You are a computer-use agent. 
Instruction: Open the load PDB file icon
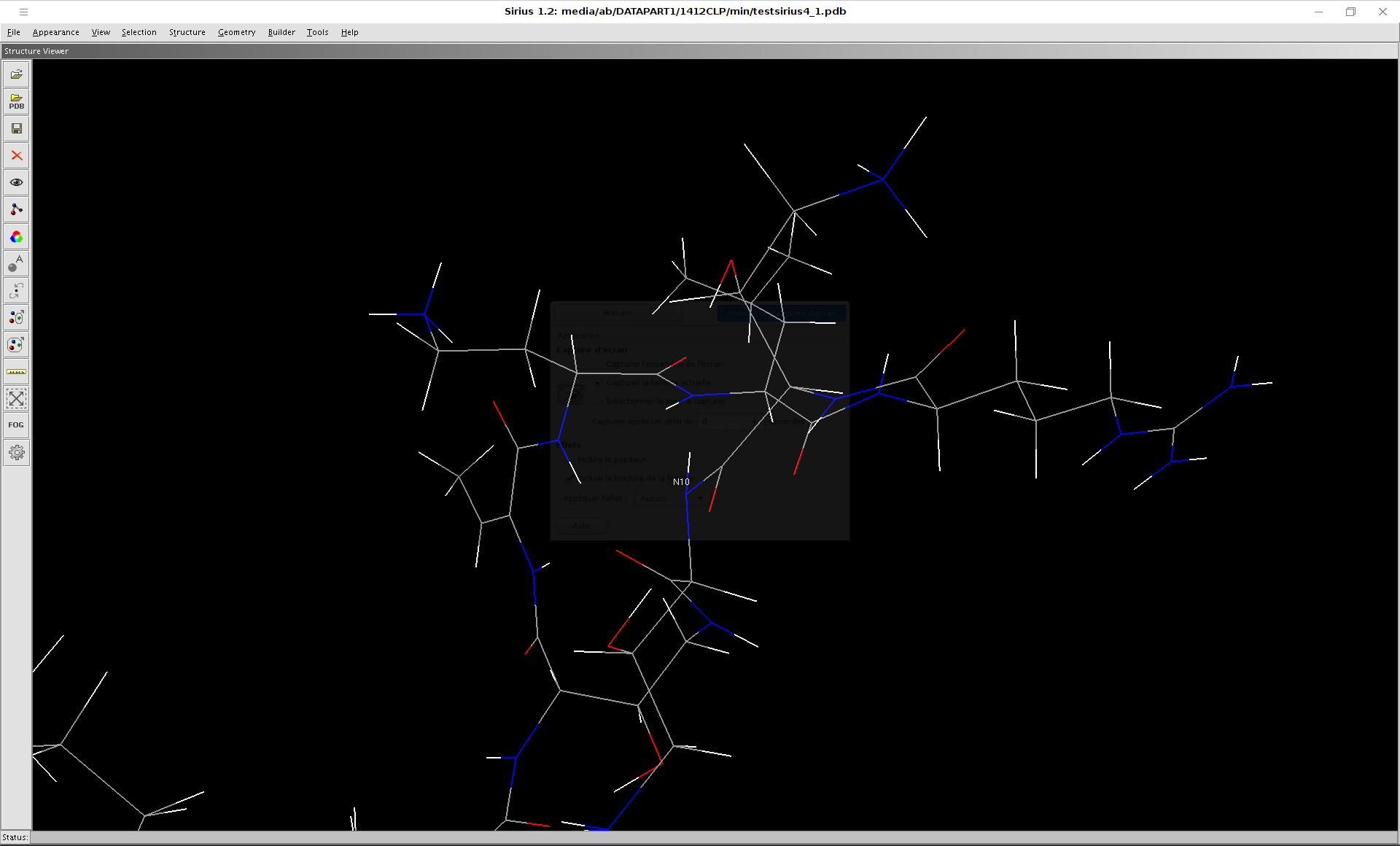[16, 101]
